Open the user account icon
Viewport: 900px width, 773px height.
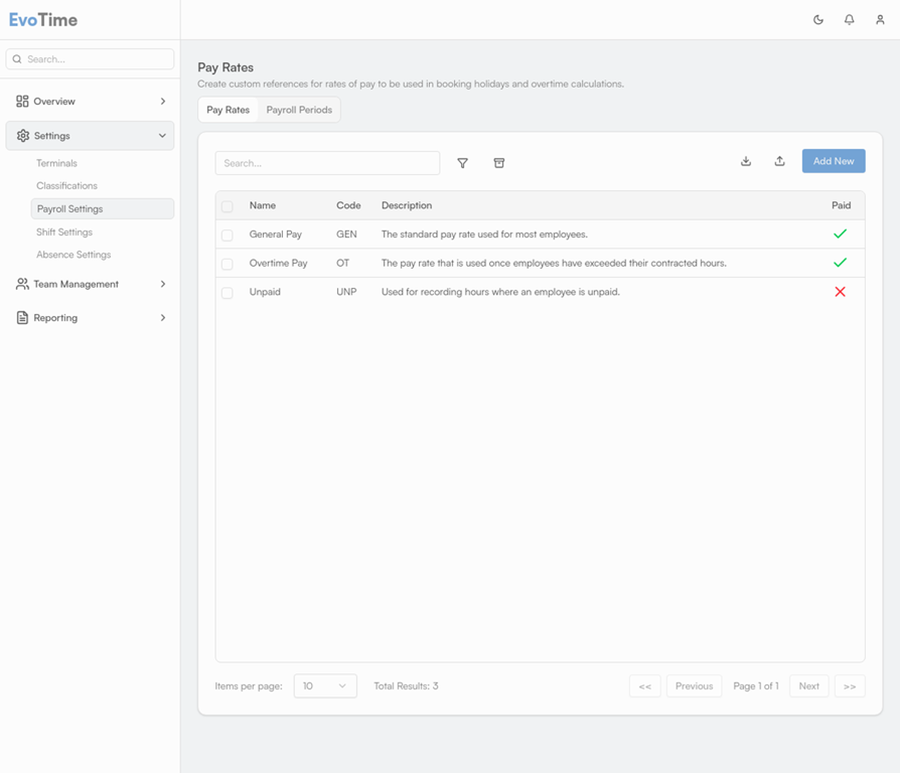coord(880,20)
